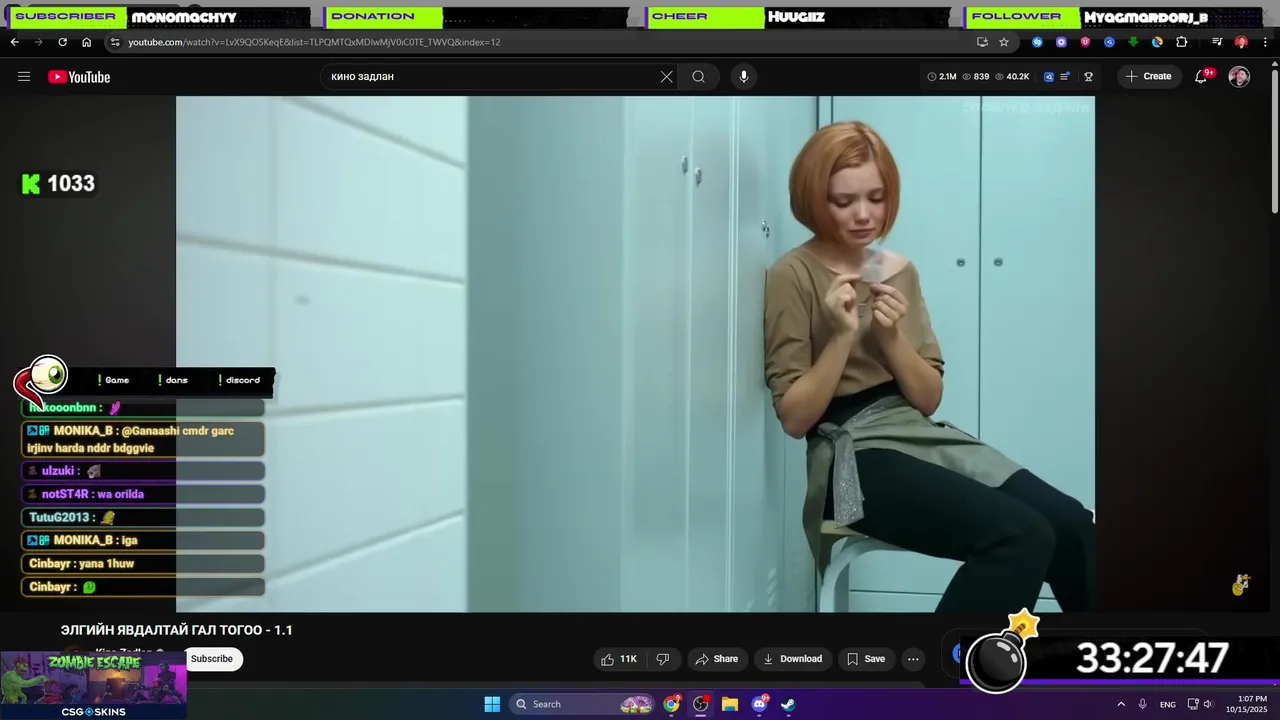Like the video with 11K thumbs up
Screen dimensions: 1280x720
[x=619, y=659]
